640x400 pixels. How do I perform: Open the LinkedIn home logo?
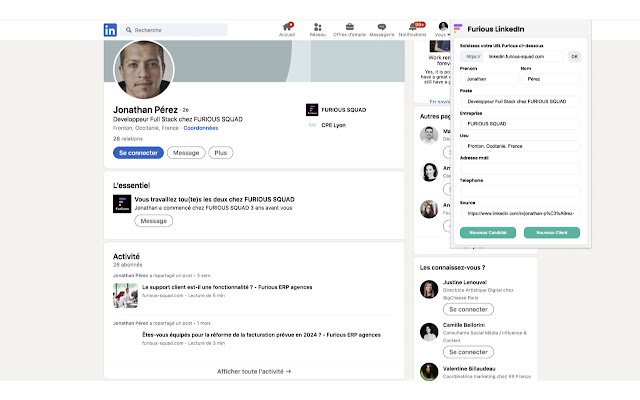[110, 30]
